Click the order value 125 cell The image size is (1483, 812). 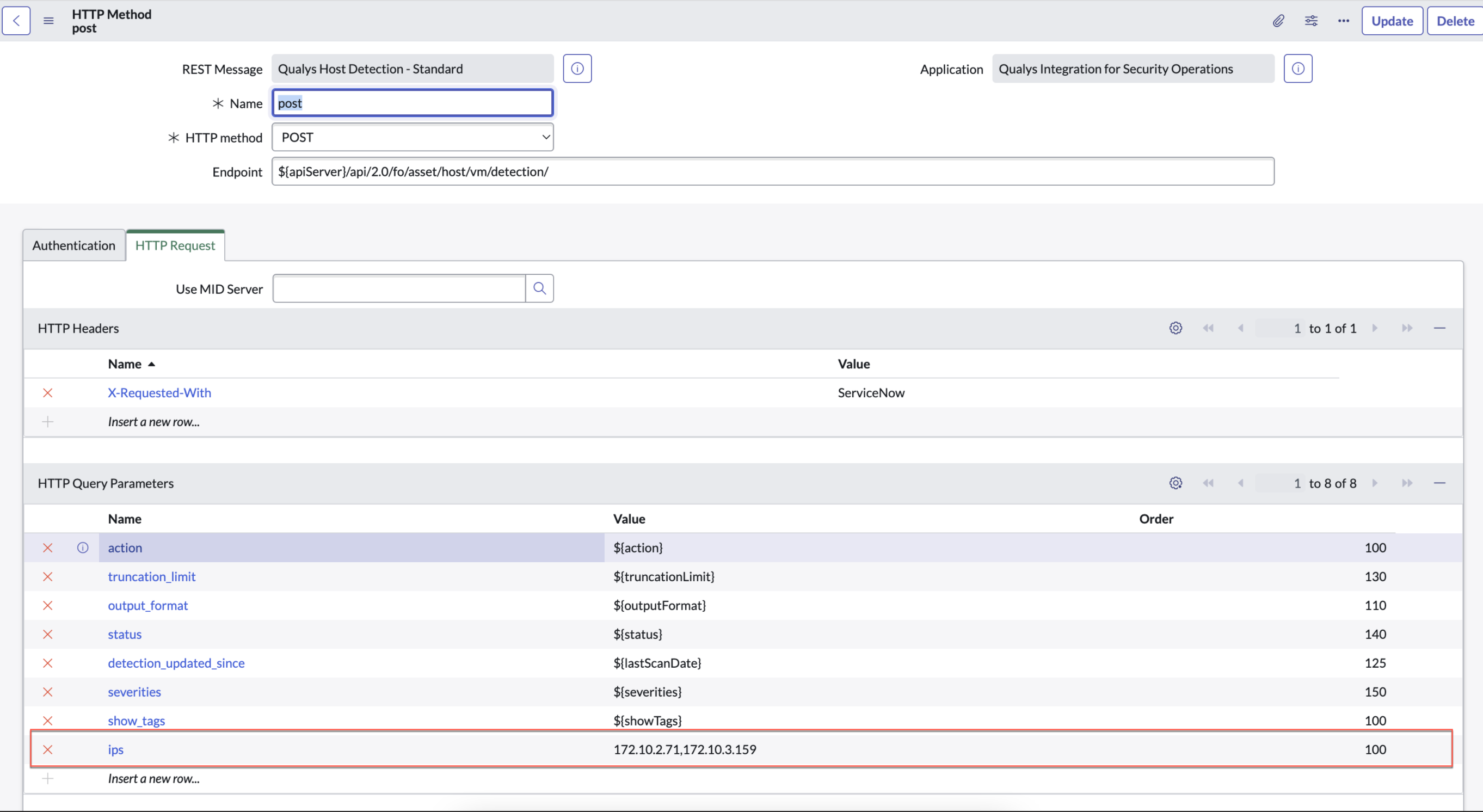pyautogui.click(x=1375, y=663)
